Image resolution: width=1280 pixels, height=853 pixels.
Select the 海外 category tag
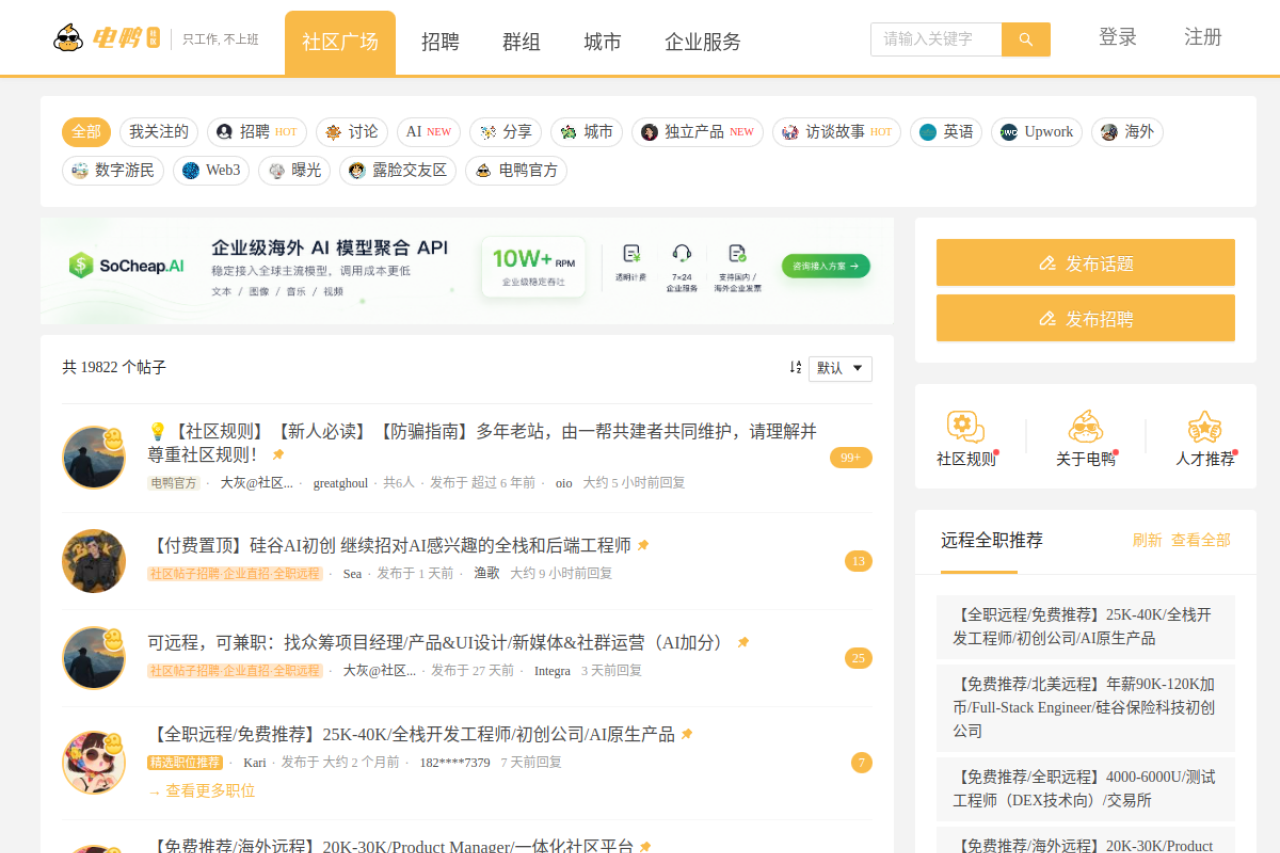[1127, 132]
